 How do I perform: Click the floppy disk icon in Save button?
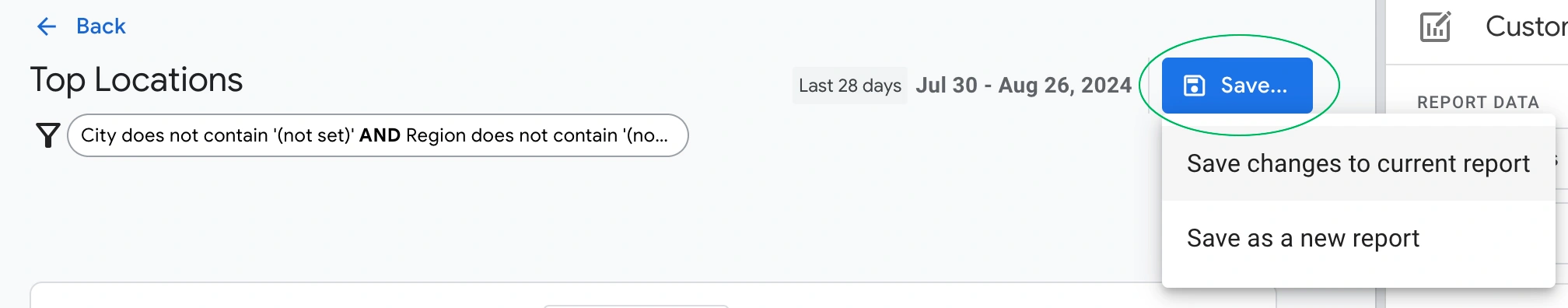tap(1194, 86)
